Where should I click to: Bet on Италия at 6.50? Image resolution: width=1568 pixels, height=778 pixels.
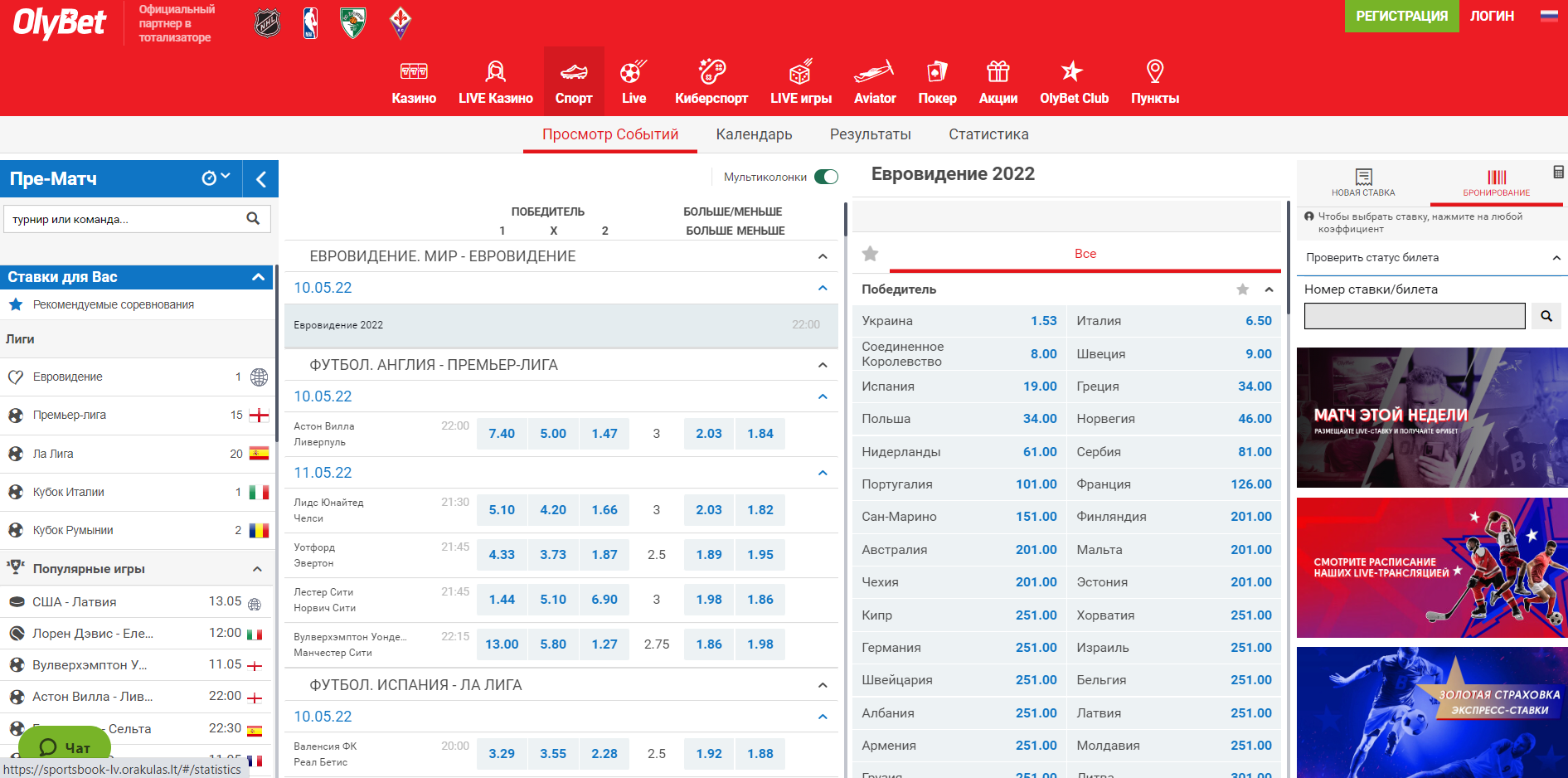tap(1174, 321)
